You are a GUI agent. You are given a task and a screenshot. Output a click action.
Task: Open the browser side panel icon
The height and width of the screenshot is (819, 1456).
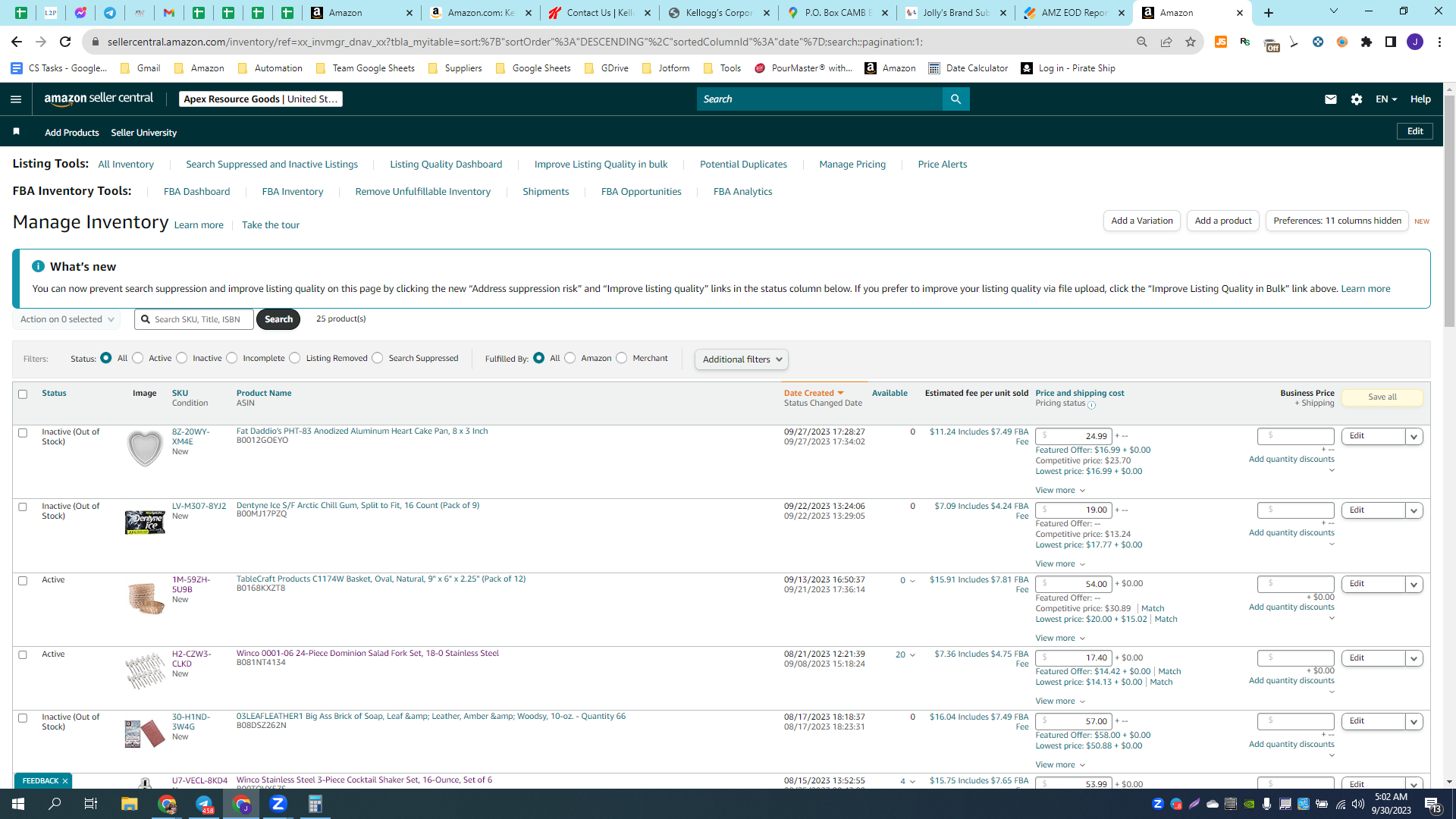pyautogui.click(x=1391, y=42)
